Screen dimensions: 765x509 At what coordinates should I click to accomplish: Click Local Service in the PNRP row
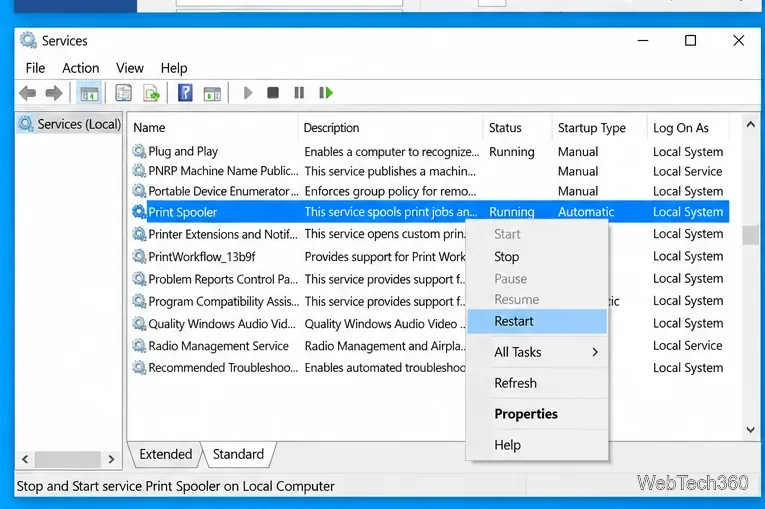[687, 171]
